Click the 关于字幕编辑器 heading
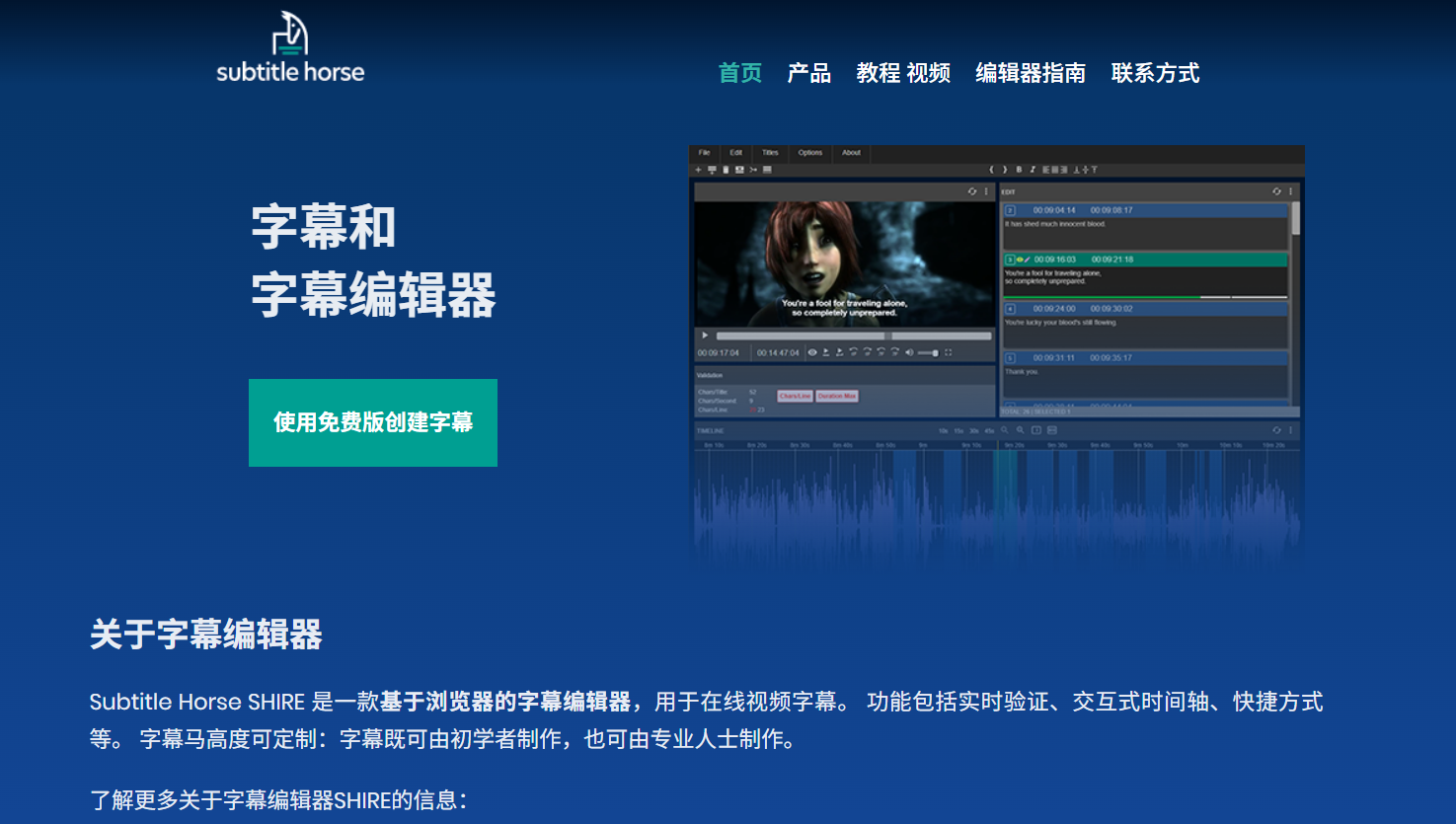 [x=206, y=634]
